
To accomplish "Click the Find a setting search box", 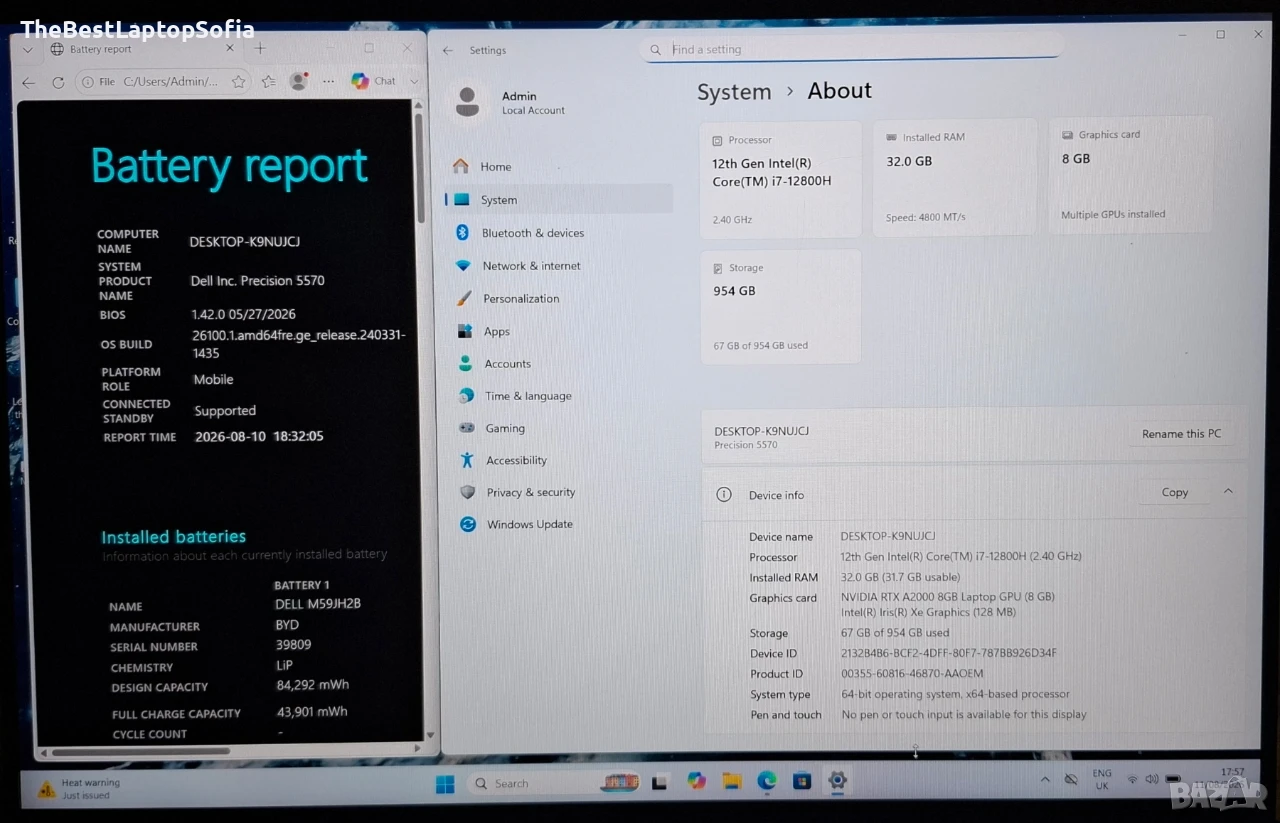I will [x=851, y=49].
